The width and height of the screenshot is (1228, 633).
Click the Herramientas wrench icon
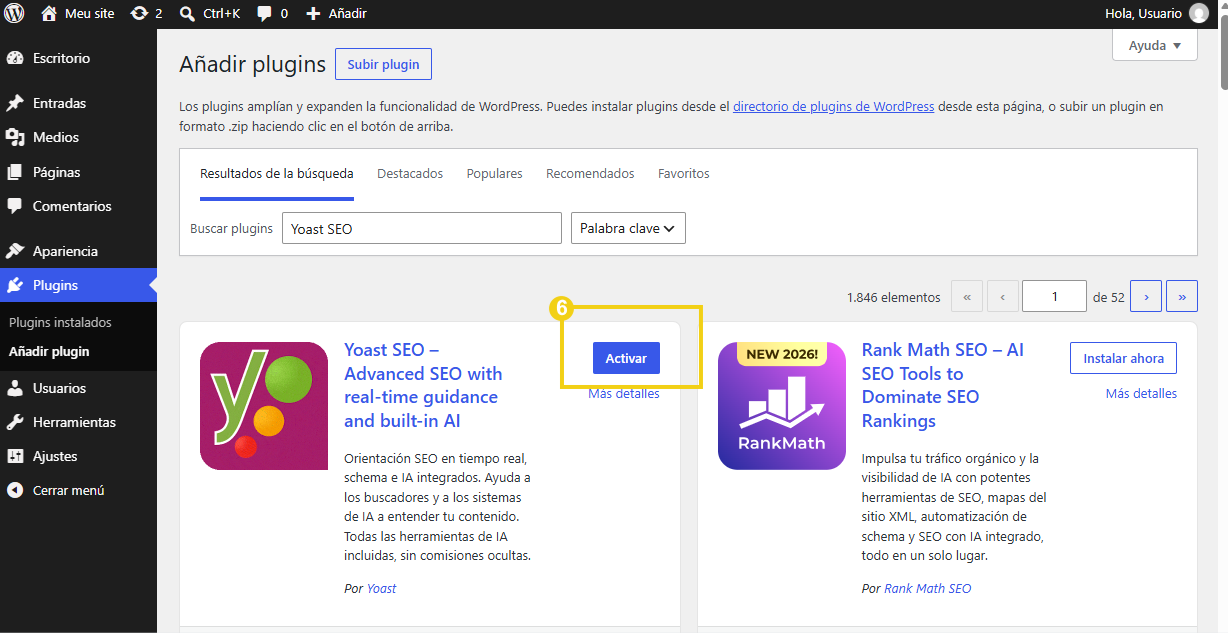coord(15,422)
